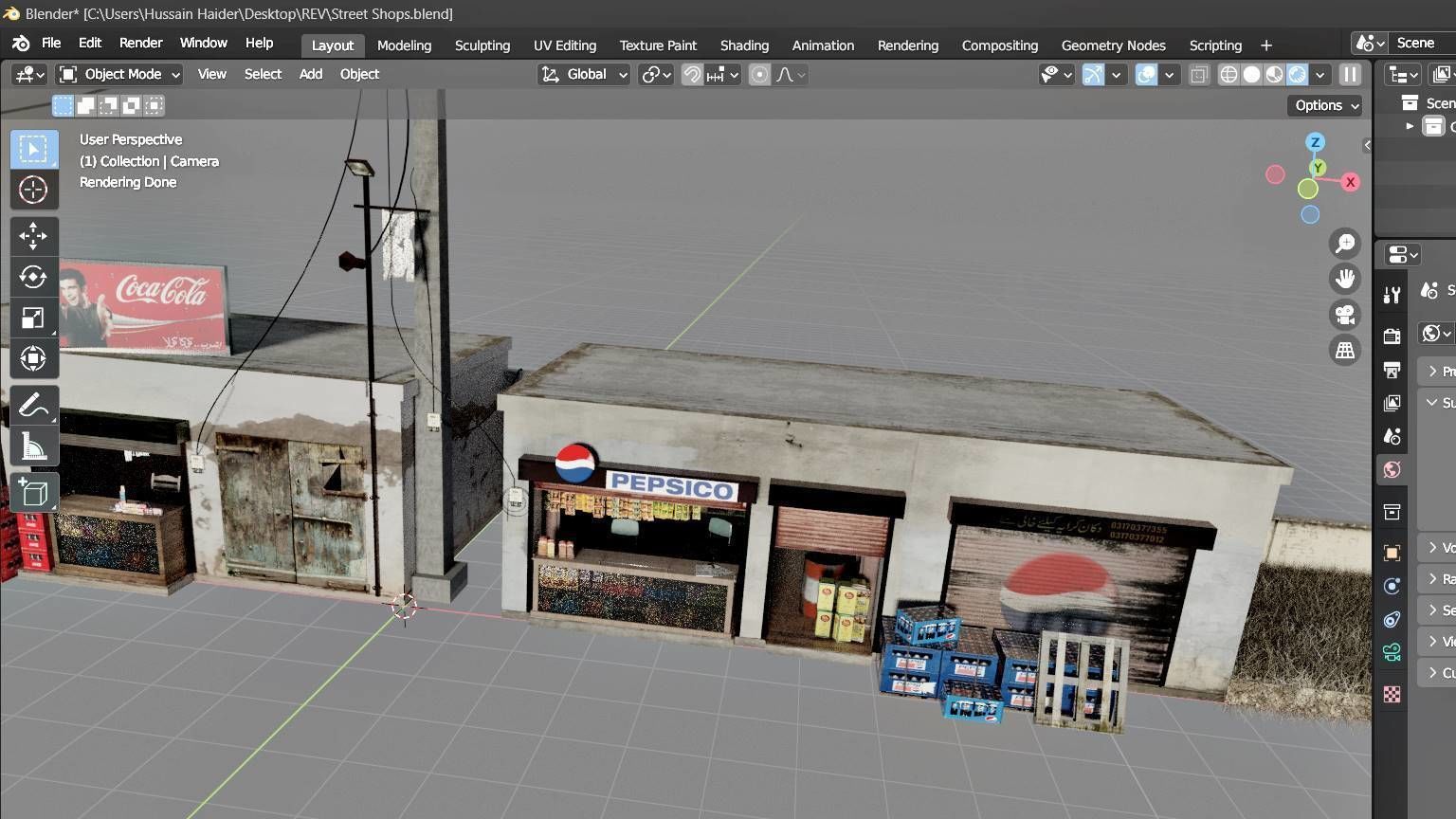
Task: Switch to the Geometry Nodes workspace tab
Action: [1113, 45]
